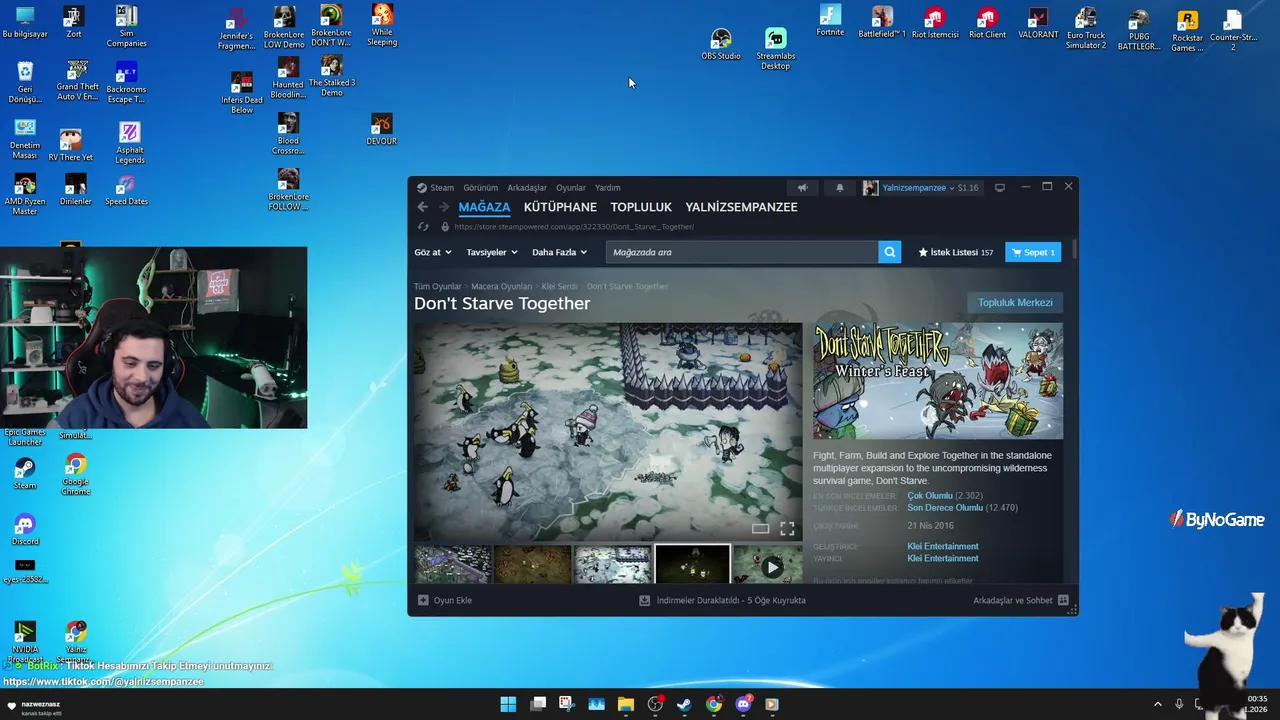Open Son Derece Olumlu reviews link
The width and height of the screenshot is (1280, 720).
coord(945,508)
